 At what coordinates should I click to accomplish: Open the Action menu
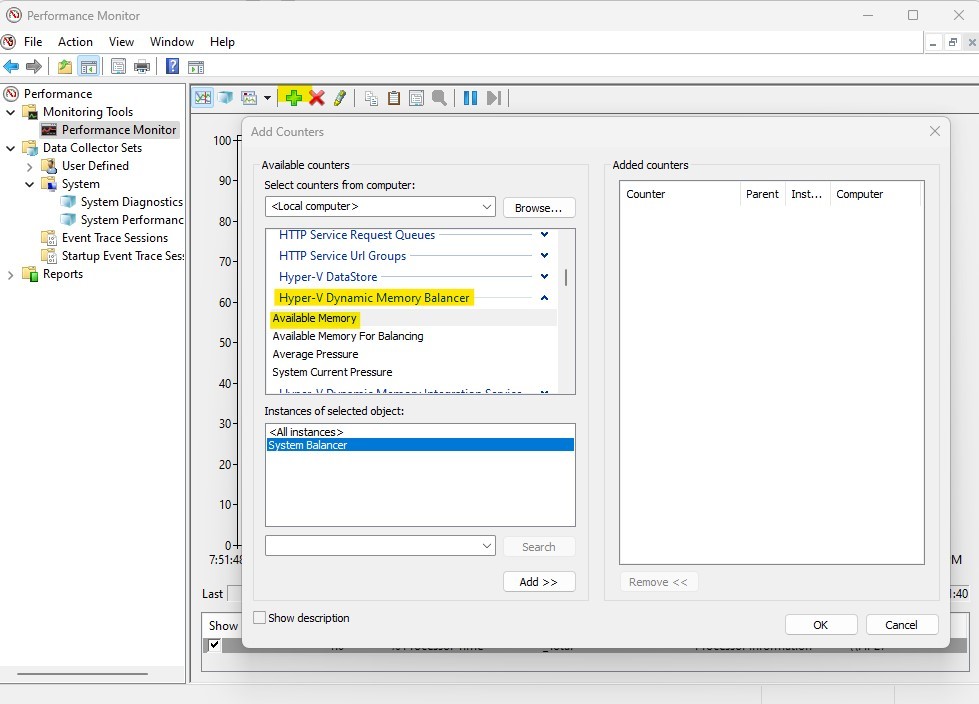(75, 42)
